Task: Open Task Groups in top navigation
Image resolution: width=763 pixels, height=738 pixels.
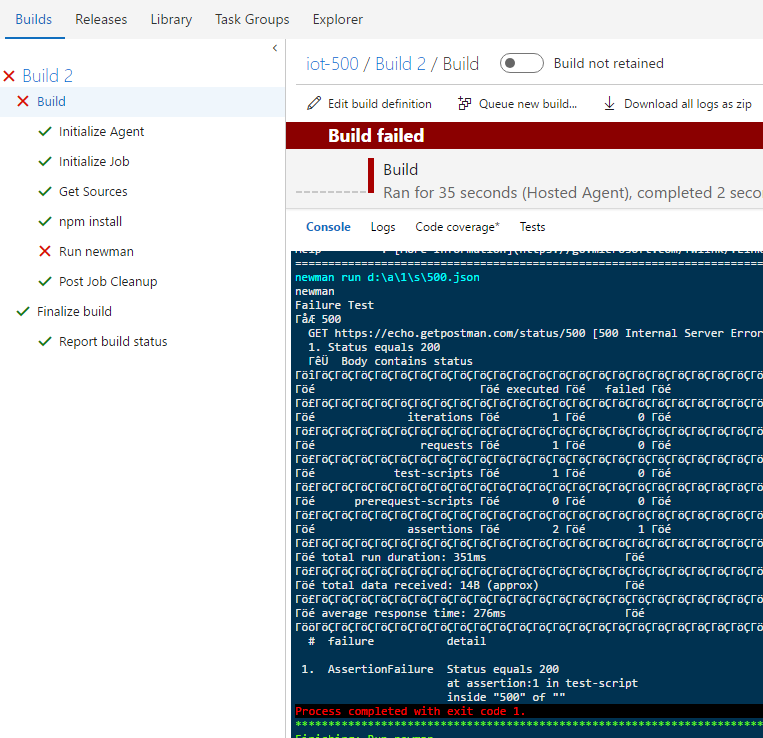Action: click(x=252, y=19)
